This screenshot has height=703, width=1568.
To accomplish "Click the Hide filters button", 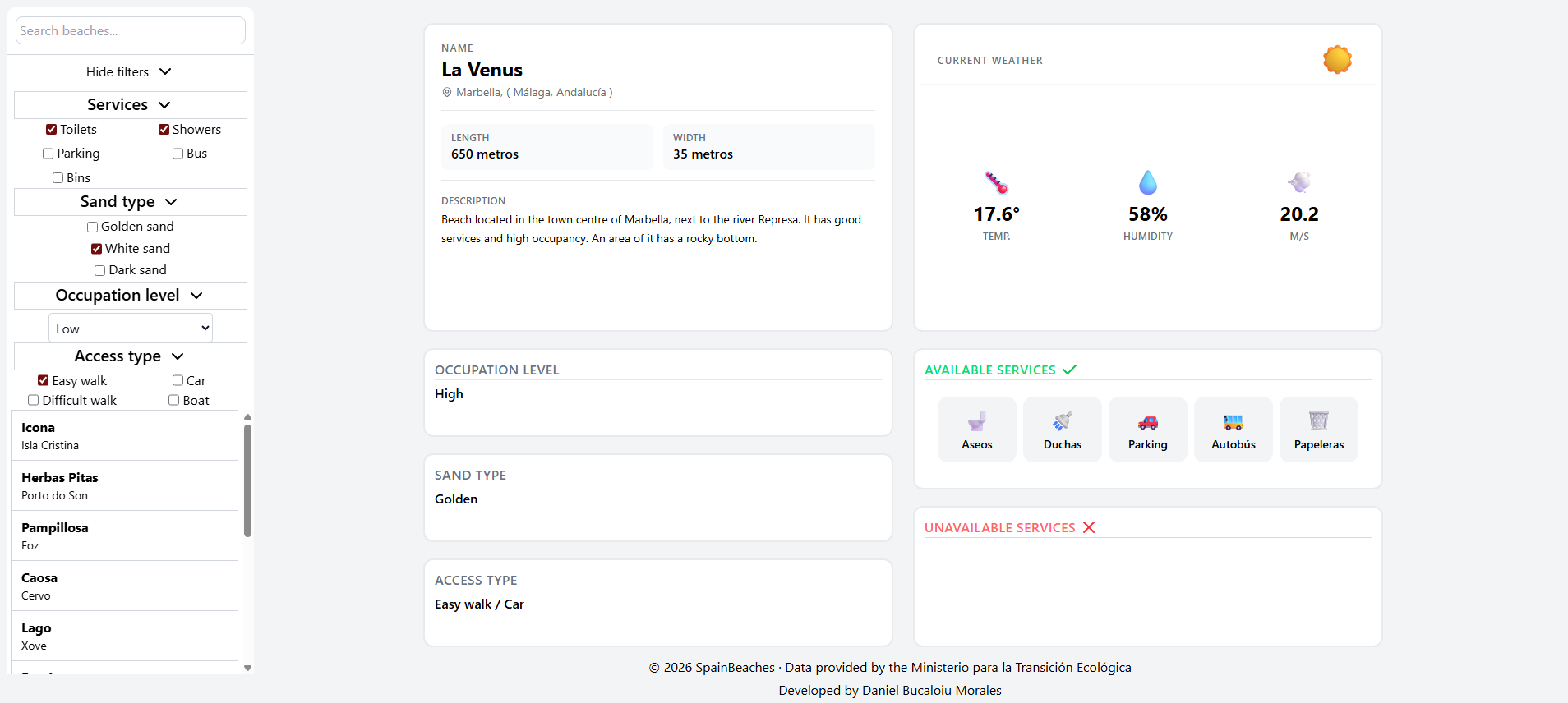I will (x=130, y=72).
